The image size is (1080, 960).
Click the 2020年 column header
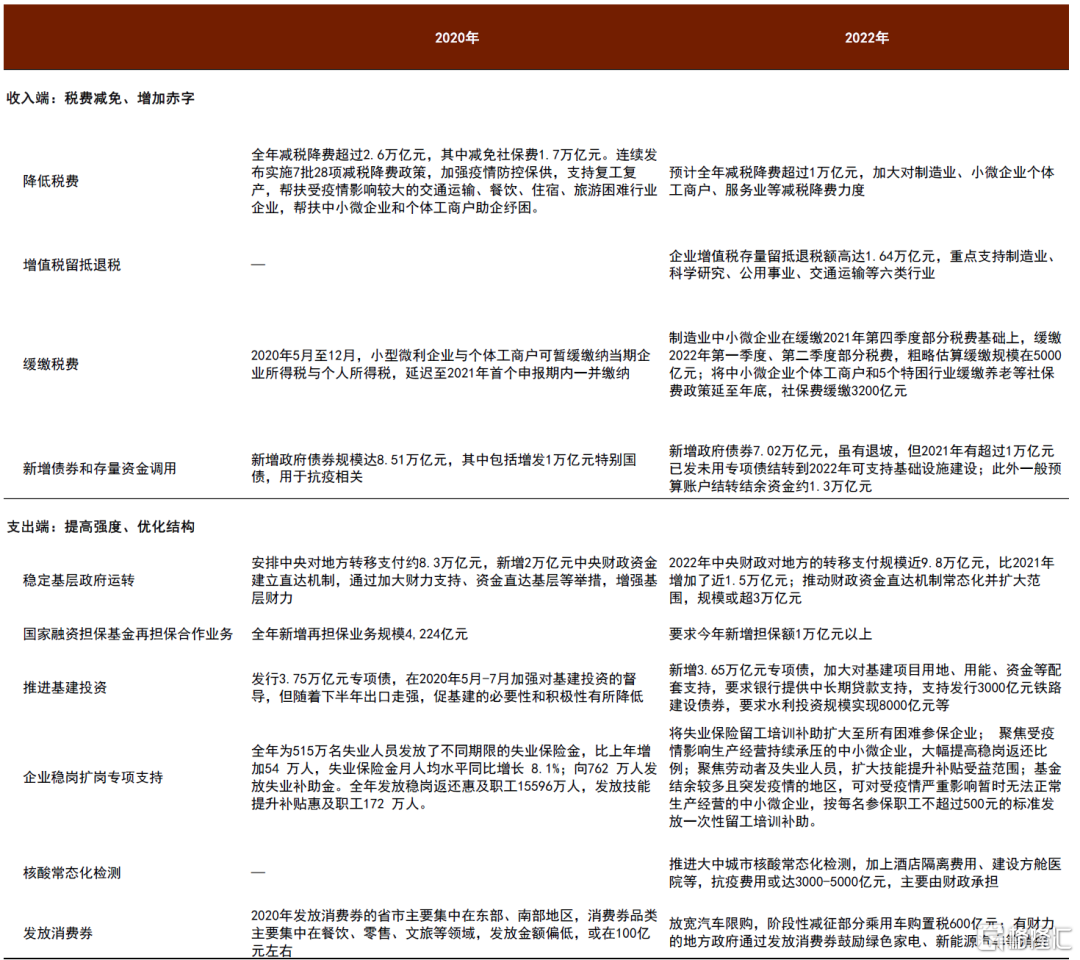[456, 38]
